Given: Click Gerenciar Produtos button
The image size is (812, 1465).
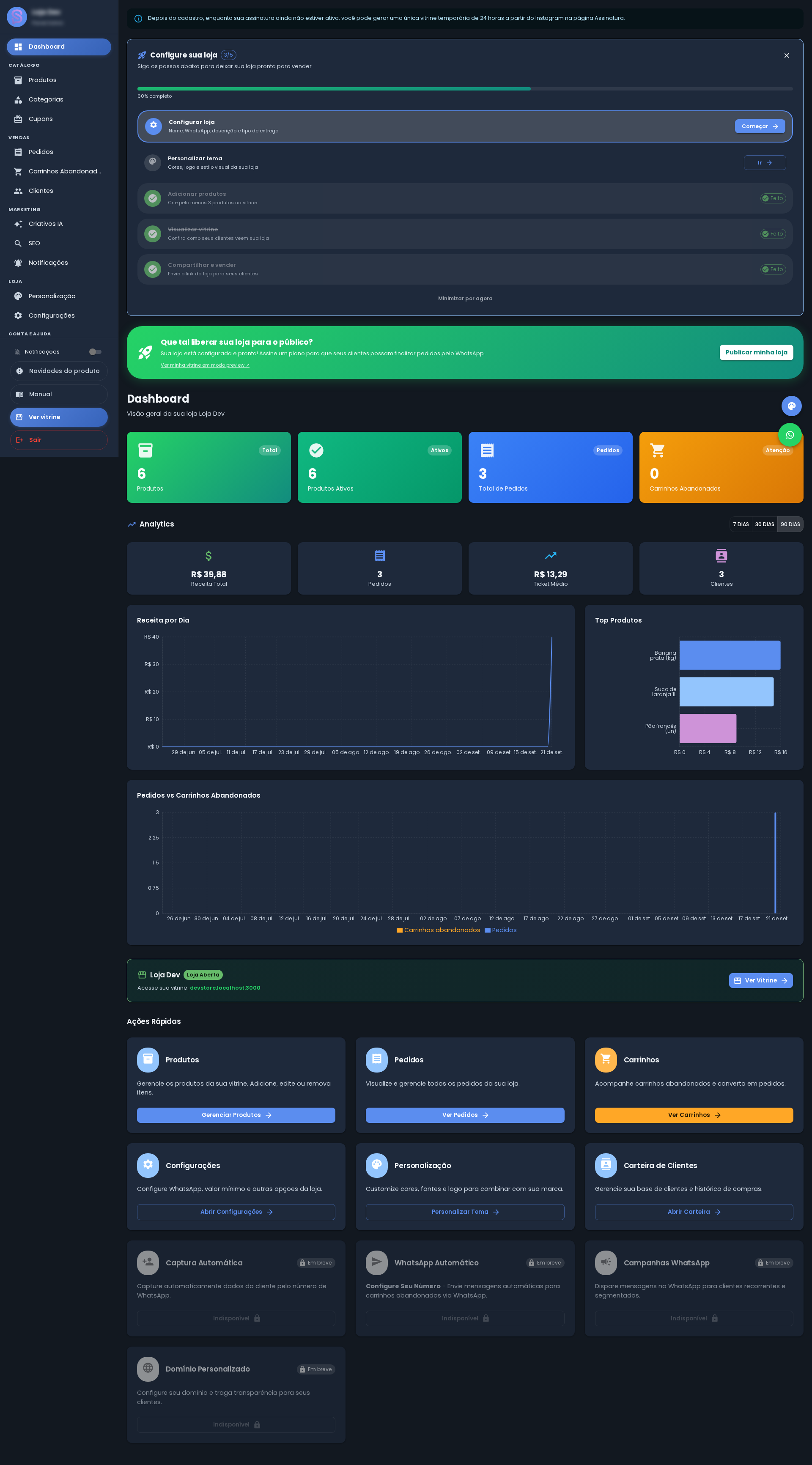Looking at the screenshot, I should (236, 1115).
